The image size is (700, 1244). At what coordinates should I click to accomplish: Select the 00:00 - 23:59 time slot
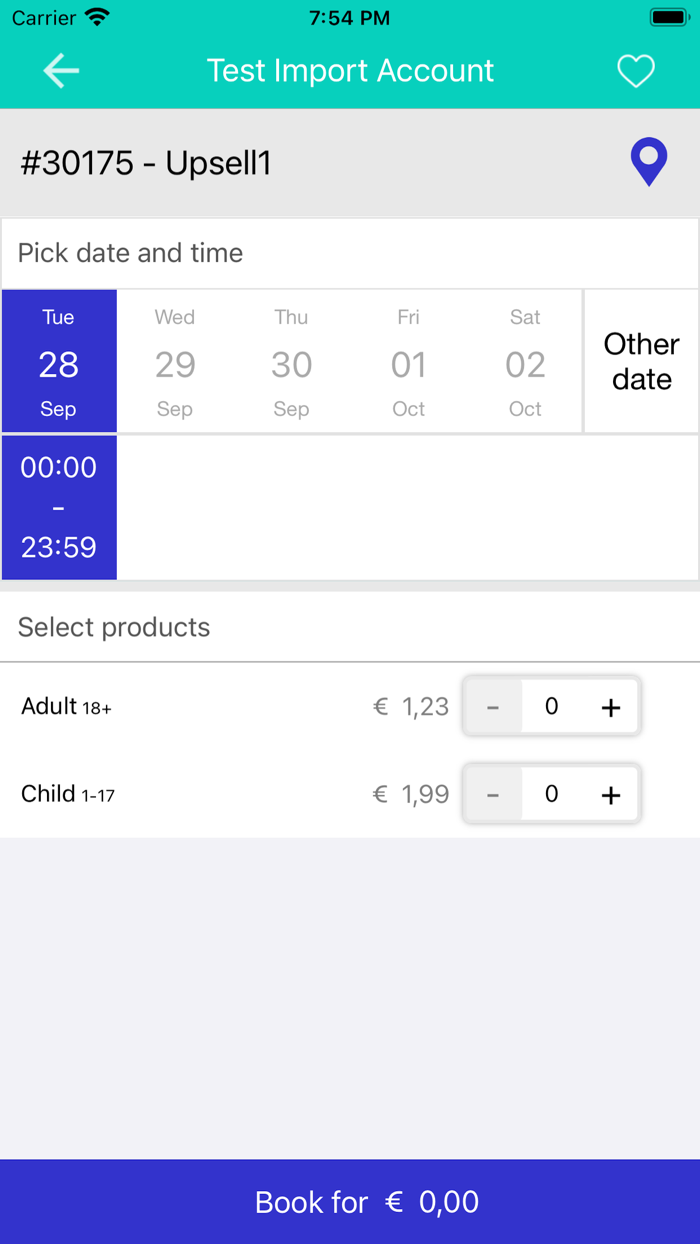(59, 507)
